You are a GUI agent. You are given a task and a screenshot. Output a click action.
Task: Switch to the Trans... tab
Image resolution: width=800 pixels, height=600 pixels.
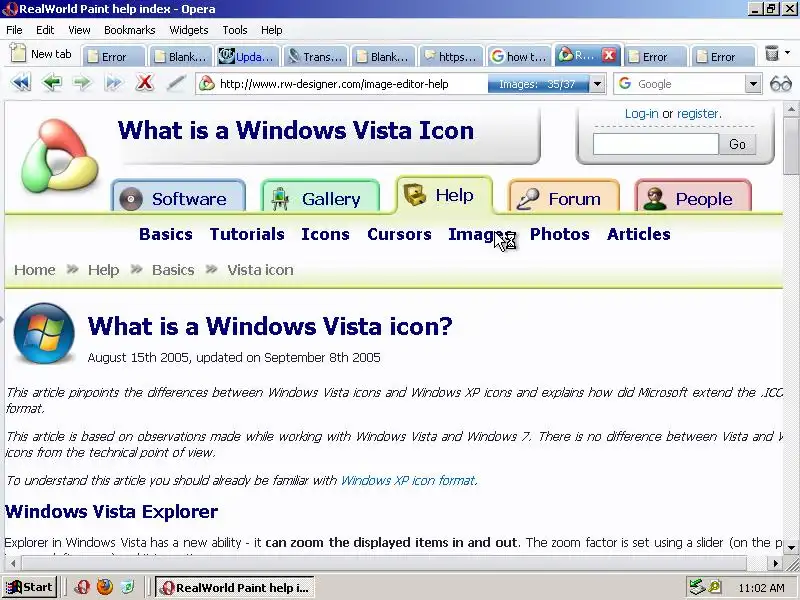coord(315,57)
